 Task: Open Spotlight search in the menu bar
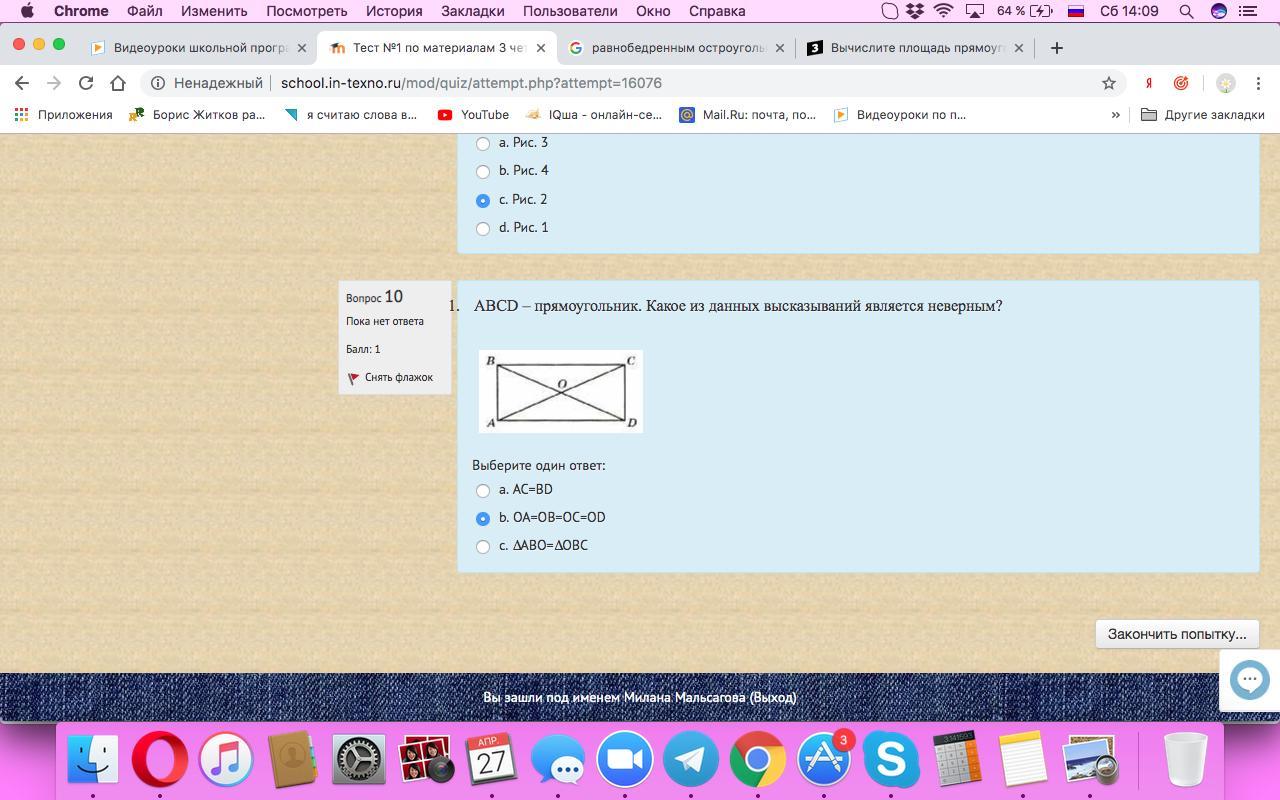[x=1186, y=11]
